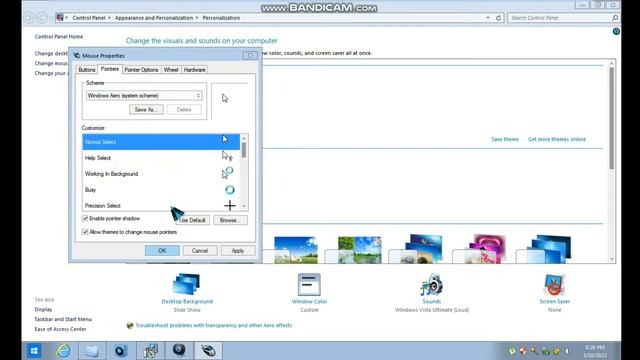Viewport: 640px width, 360px height.
Task: Click the pointer list scroll down arrow
Action: coord(244,207)
